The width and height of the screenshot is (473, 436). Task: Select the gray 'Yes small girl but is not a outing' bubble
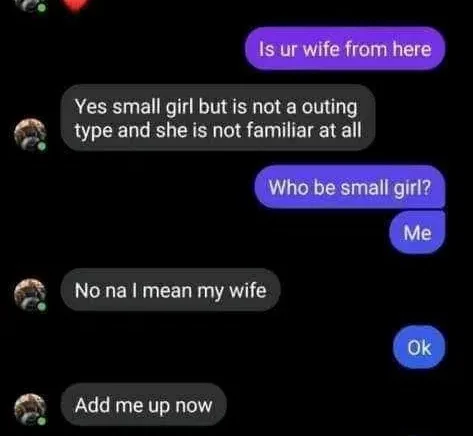(218, 118)
